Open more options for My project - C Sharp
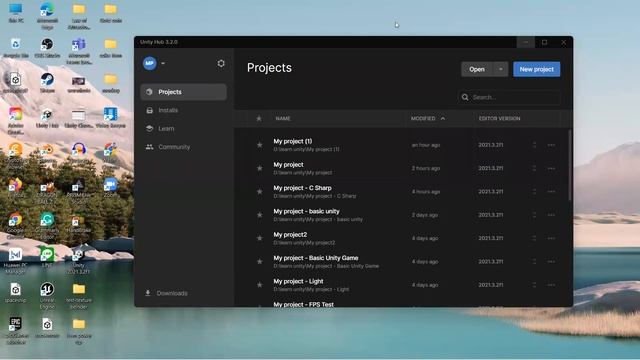The height and width of the screenshot is (360, 640). [x=551, y=191]
